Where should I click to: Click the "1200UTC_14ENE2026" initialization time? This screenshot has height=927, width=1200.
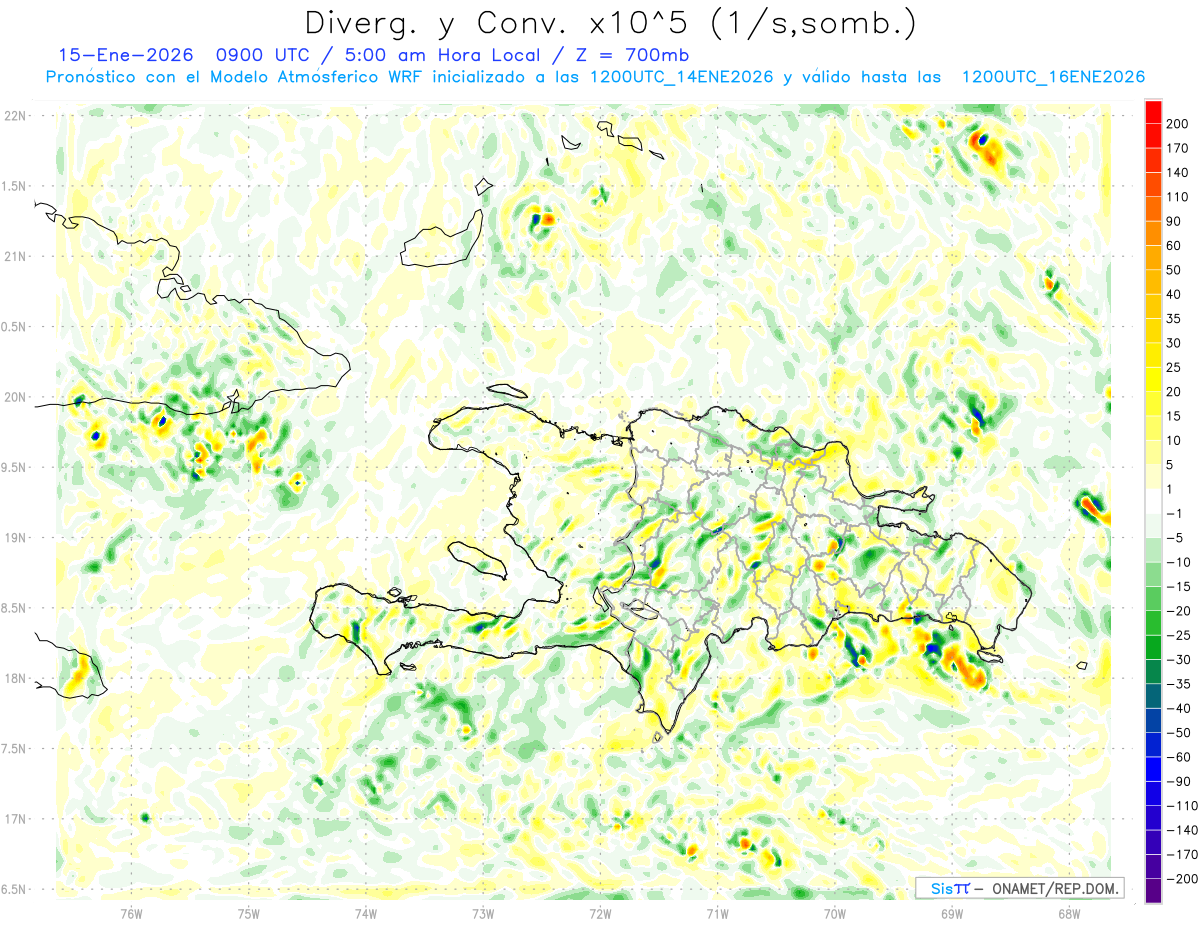(x=682, y=77)
